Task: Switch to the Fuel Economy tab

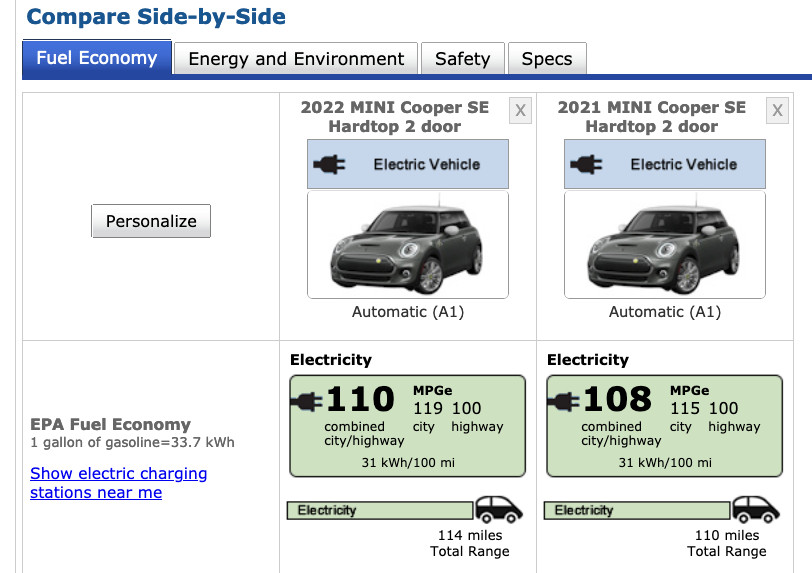Action: click(x=97, y=58)
